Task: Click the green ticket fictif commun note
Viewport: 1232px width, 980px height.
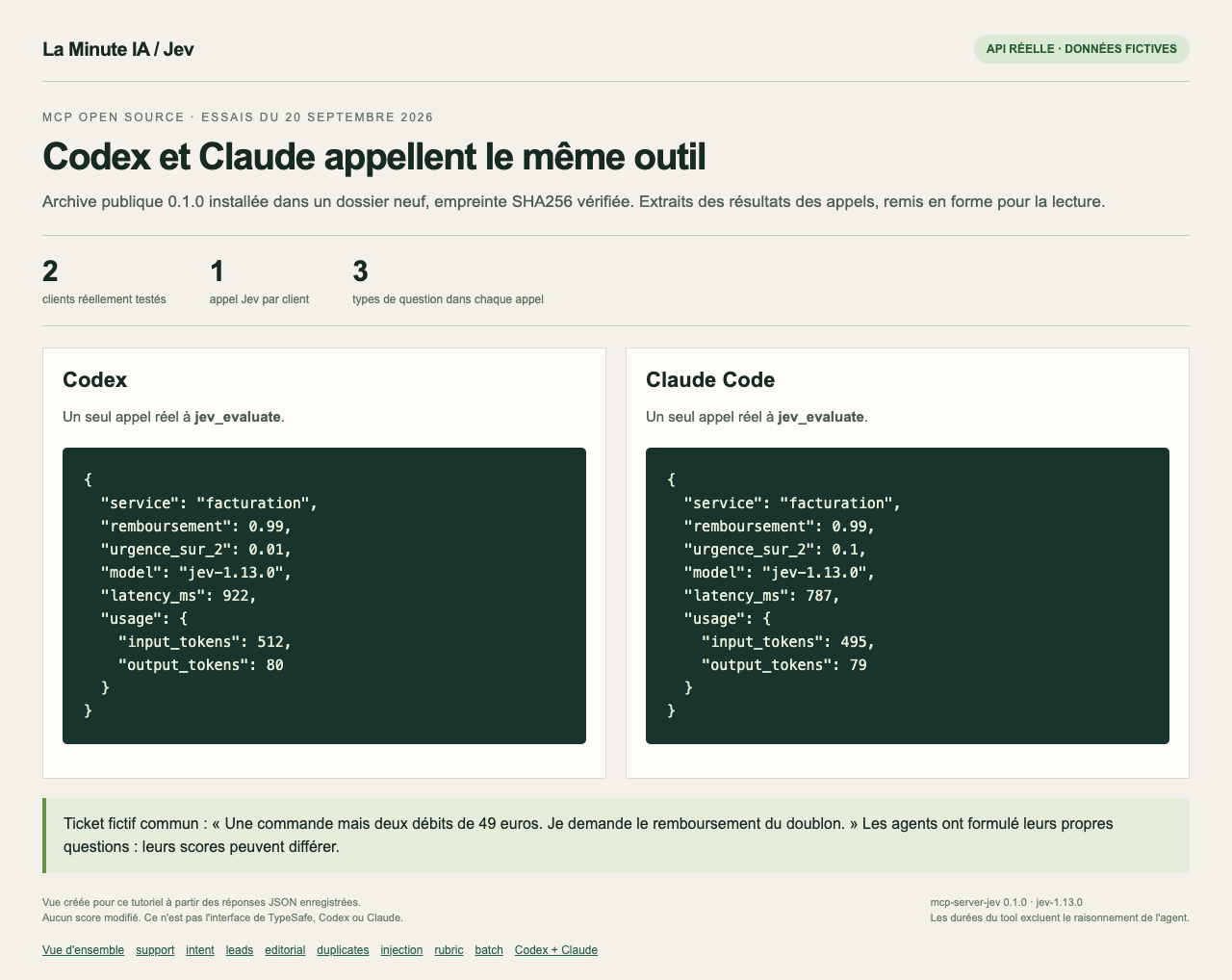Action: pyautogui.click(x=616, y=836)
